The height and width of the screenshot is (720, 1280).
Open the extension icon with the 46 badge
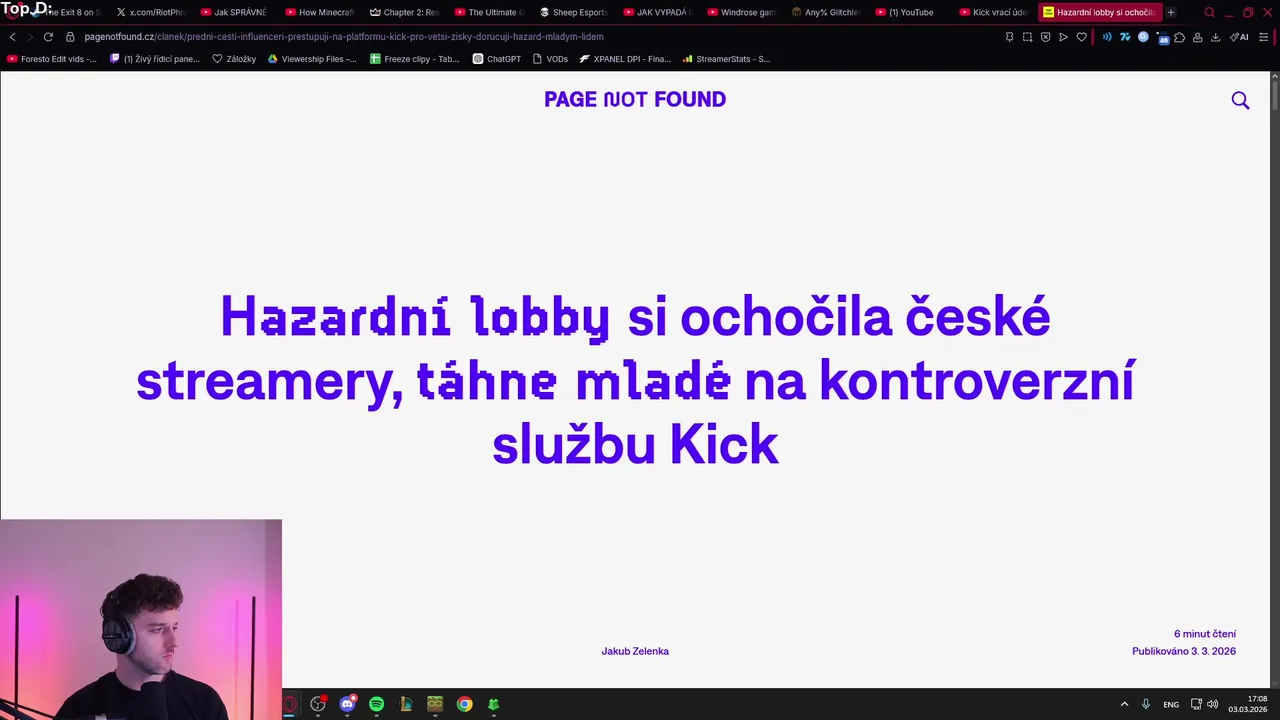pyautogui.click(x=1162, y=38)
